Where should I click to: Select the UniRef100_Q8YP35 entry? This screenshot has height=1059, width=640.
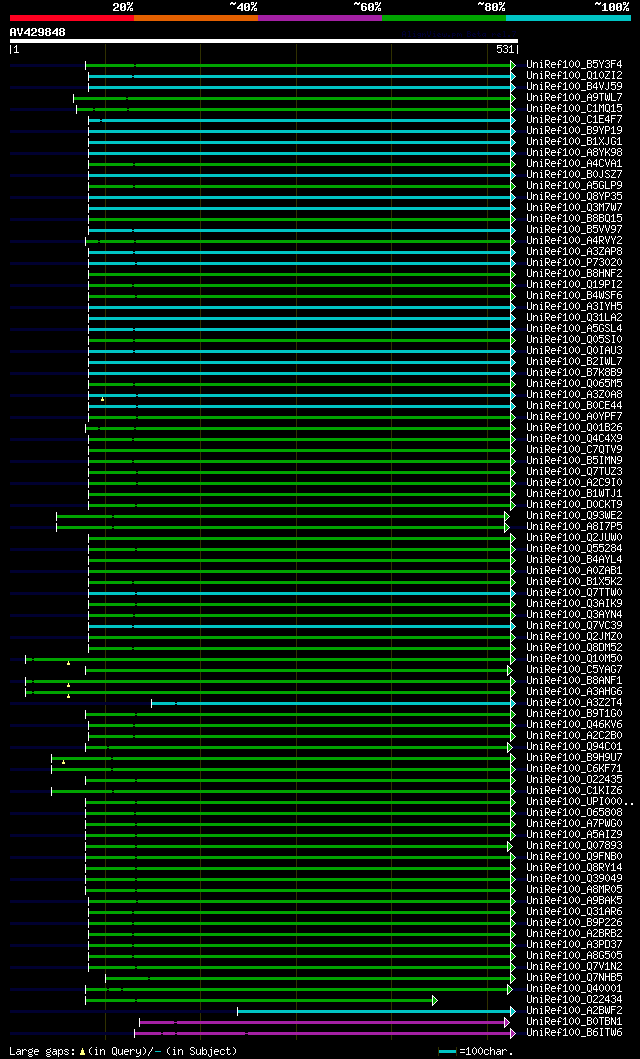tap(575, 197)
